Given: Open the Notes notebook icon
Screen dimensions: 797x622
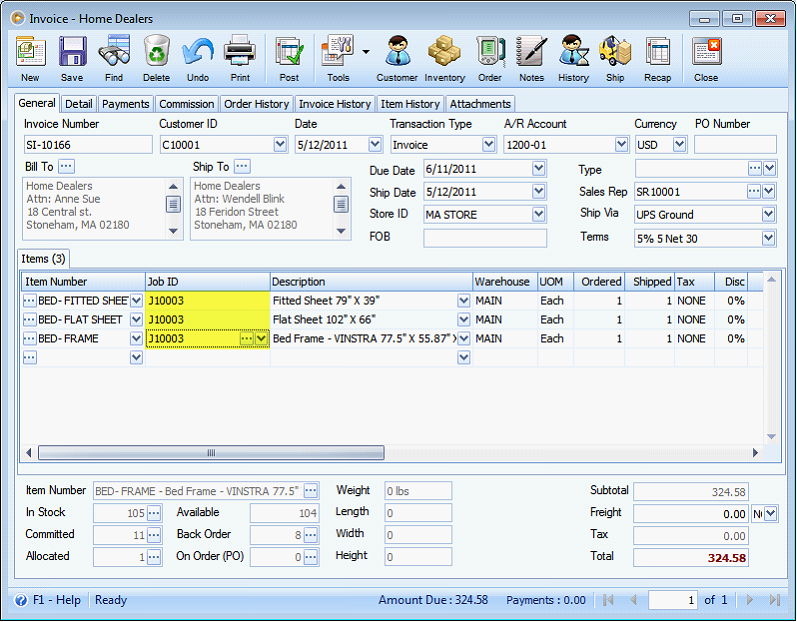Looking at the screenshot, I should (x=531, y=51).
